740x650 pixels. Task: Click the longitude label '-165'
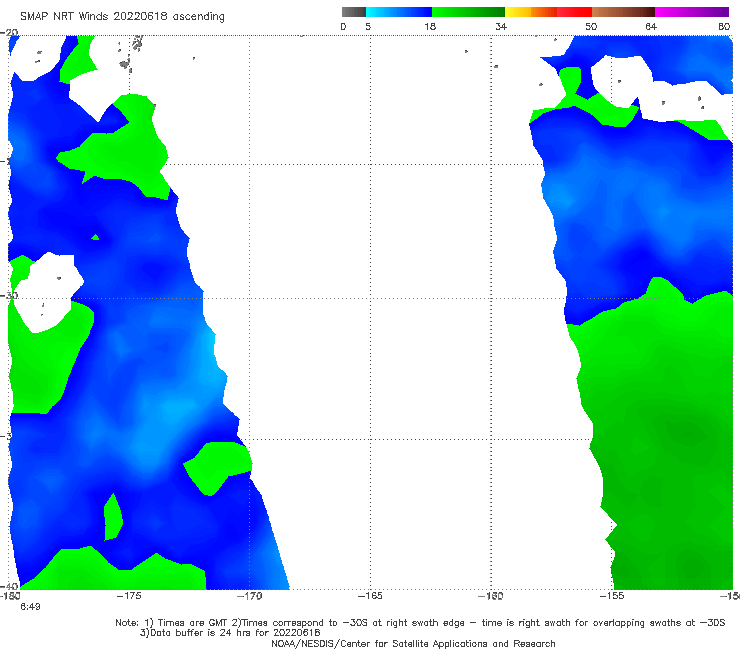point(370,596)
